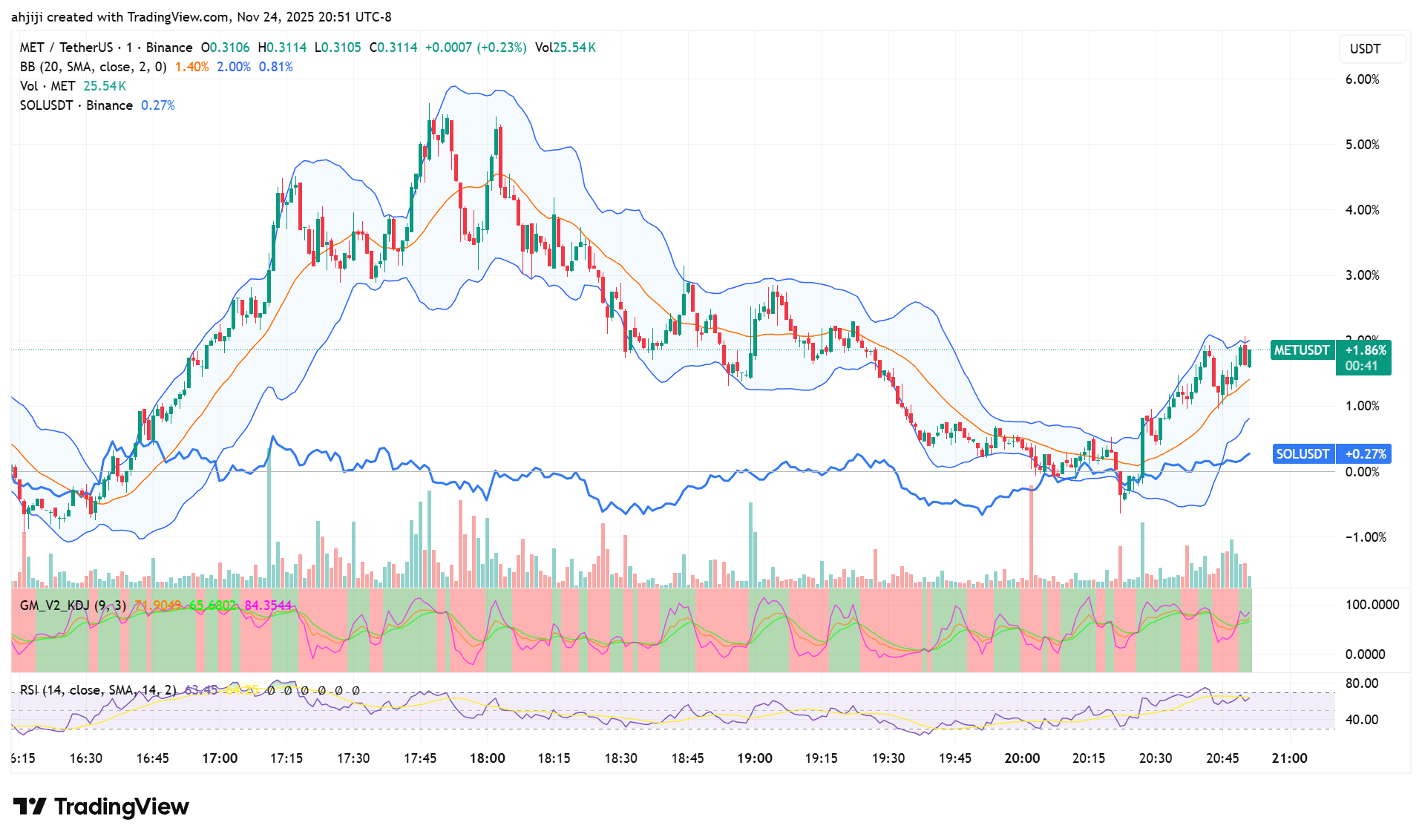
Task: Select the Vol · MET indicator legend
Action: pos(47,86)
